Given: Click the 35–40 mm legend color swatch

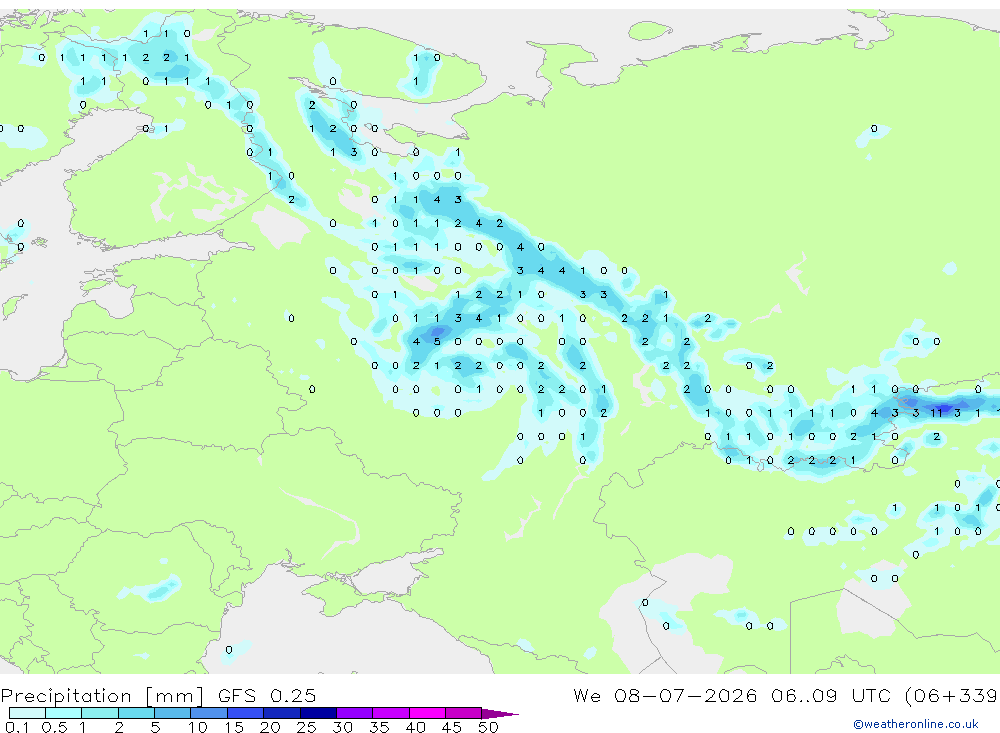Looking at the screenshot, I should [x=391, y=713].
